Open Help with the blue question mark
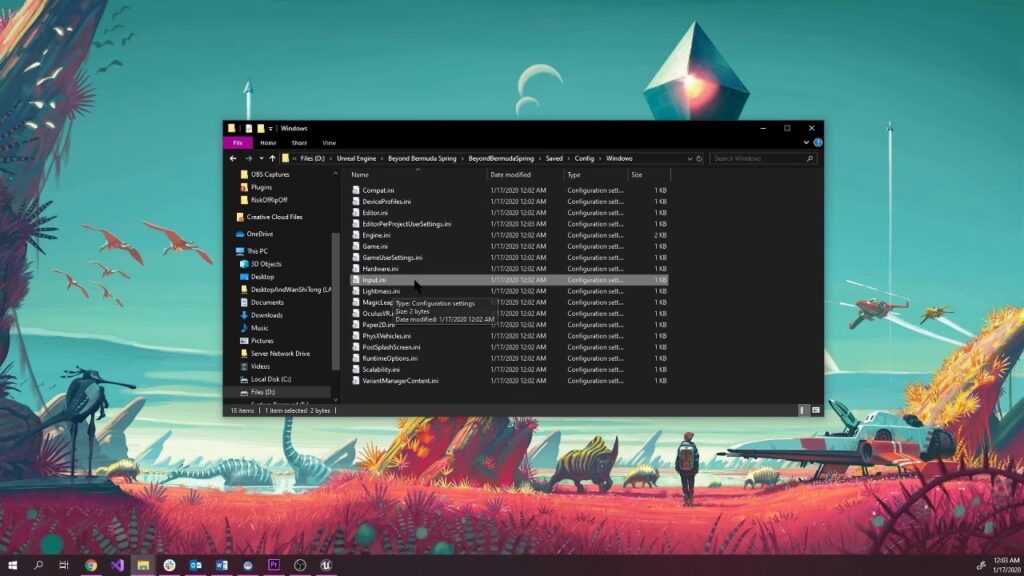The image size is (1024, 576). point(817,143)
